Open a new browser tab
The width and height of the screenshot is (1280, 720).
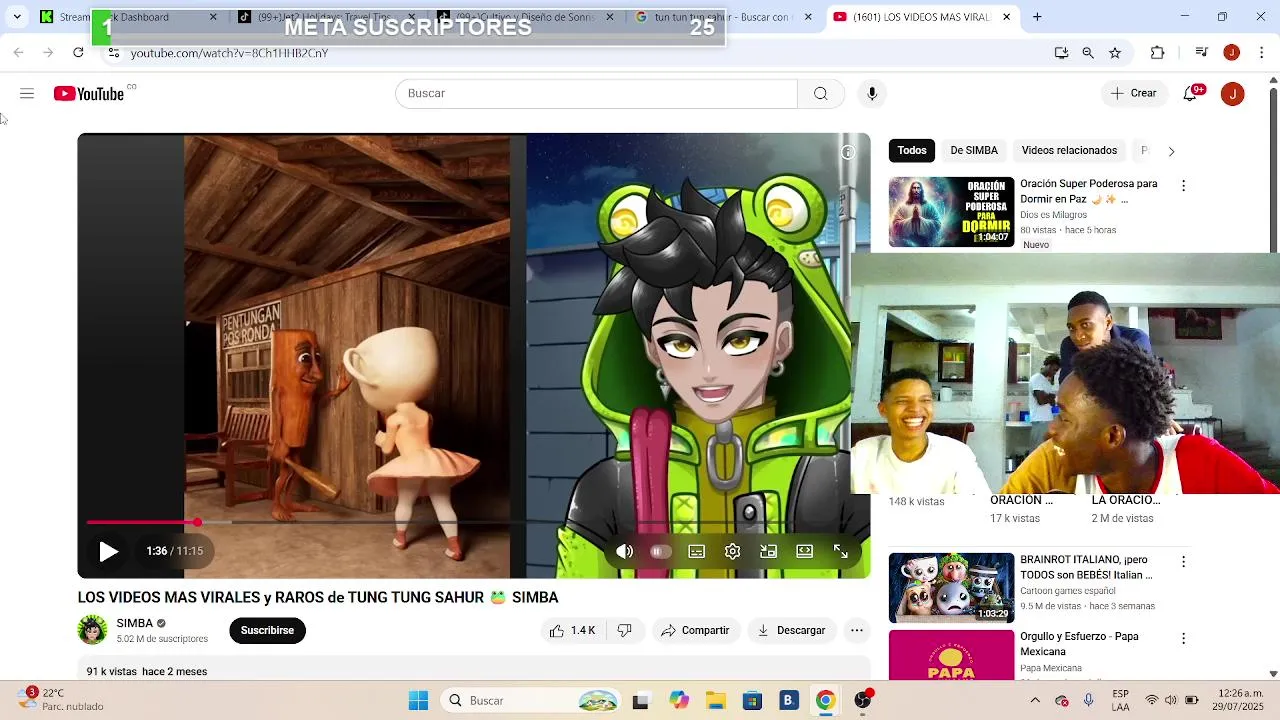click(1037, 17)
